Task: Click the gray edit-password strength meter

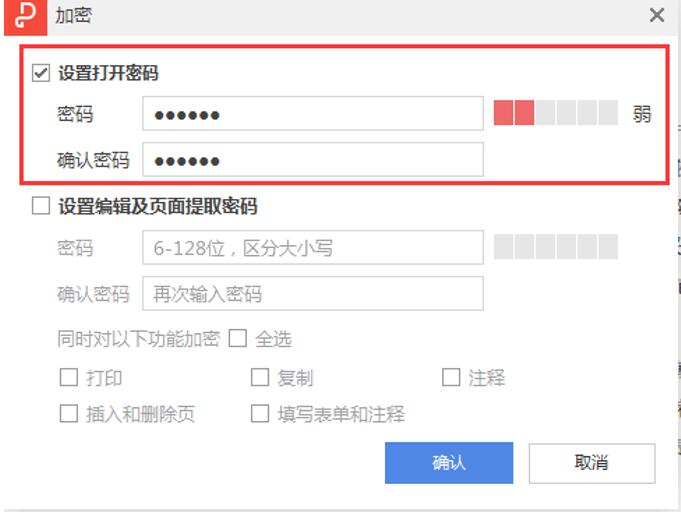Action: click(x=556, y=247)
